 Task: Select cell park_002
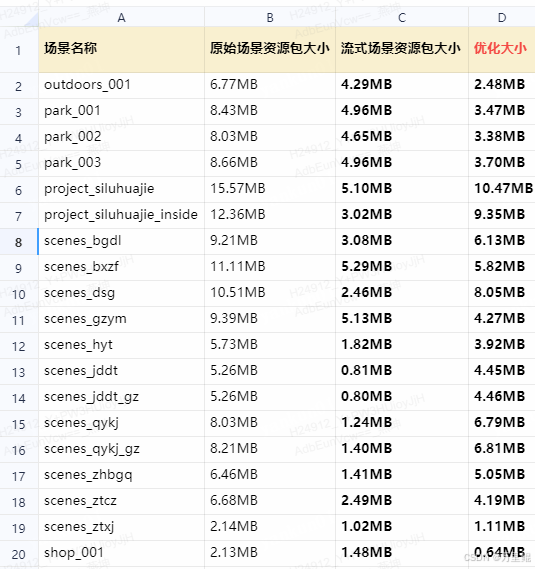tap(121, 138)
